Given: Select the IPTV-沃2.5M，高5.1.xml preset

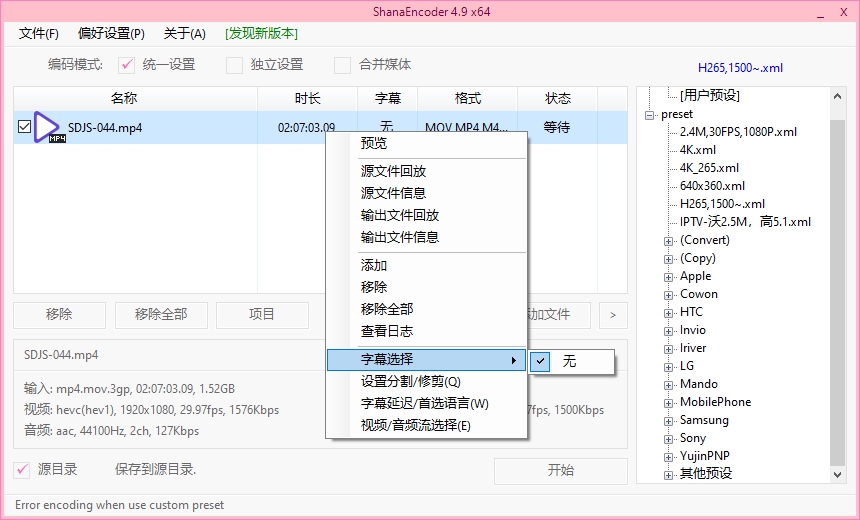Looking at the screenshot, I should 745,222.
